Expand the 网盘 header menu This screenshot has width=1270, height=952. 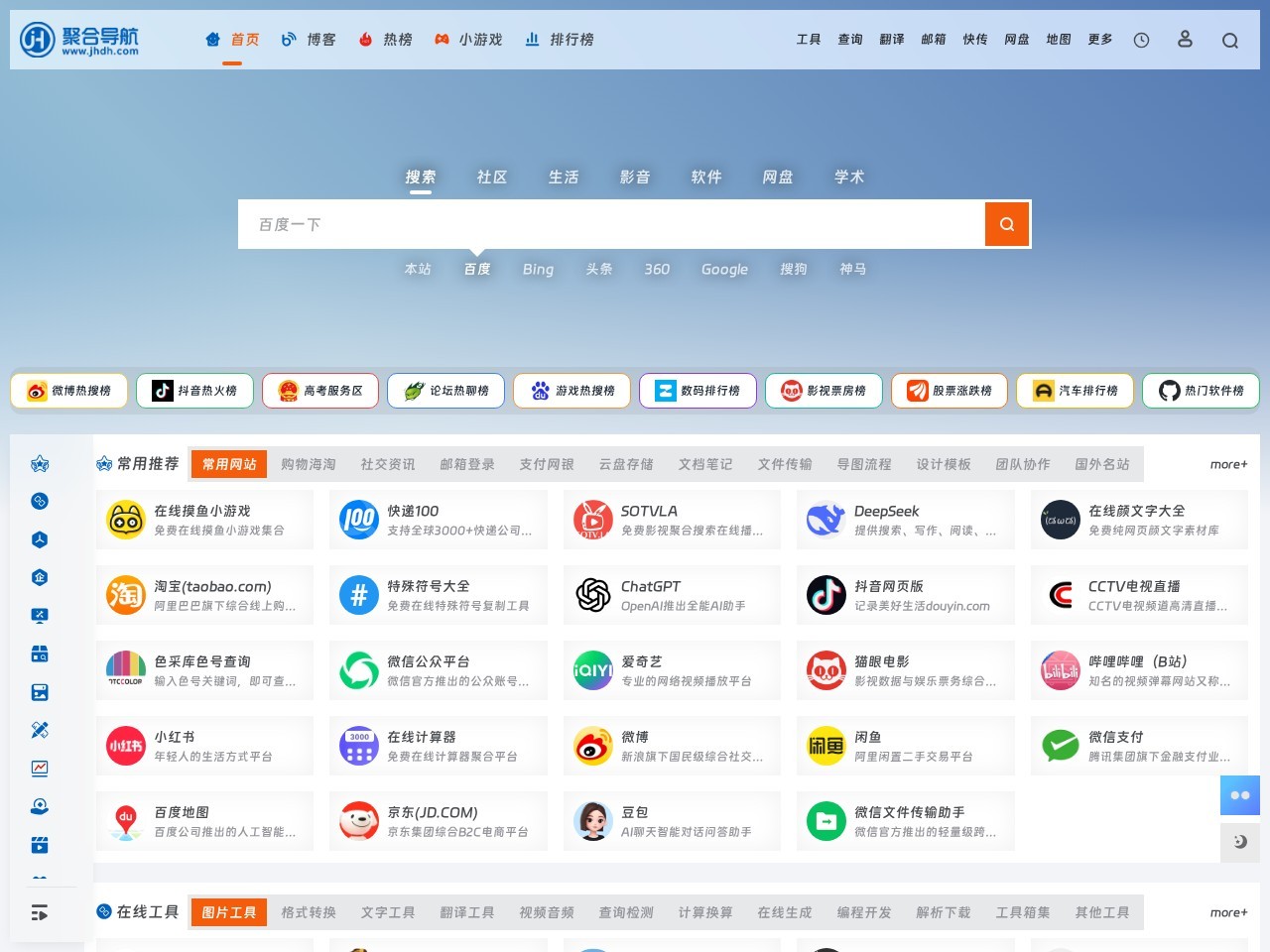tap(1017, 40)
